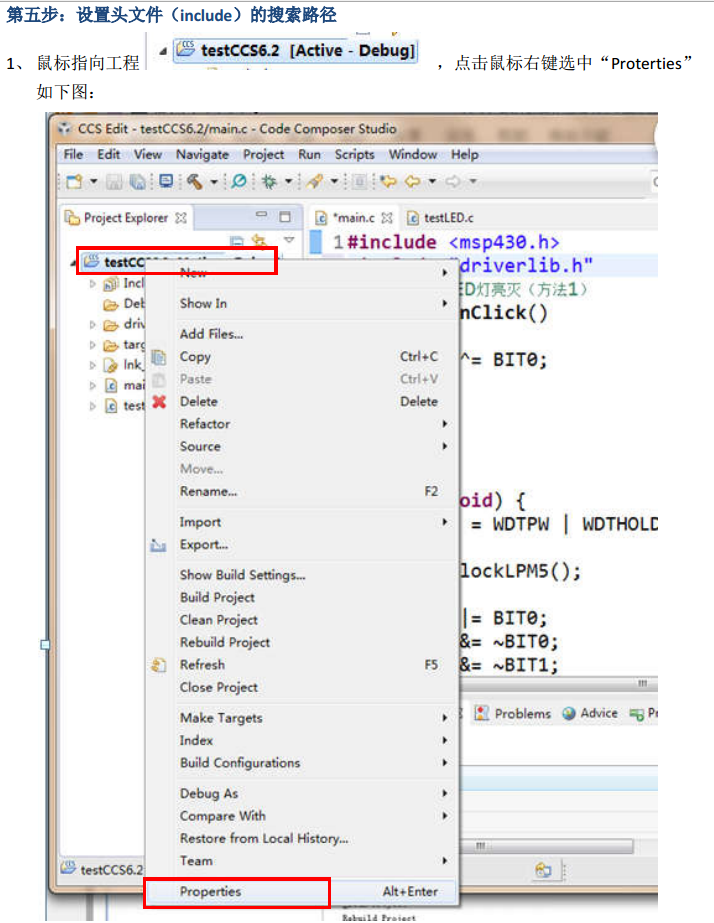This screenshot has width=714, height=923.
Task: Maximize the Project Explorer panel
Action: click(285, 217)
